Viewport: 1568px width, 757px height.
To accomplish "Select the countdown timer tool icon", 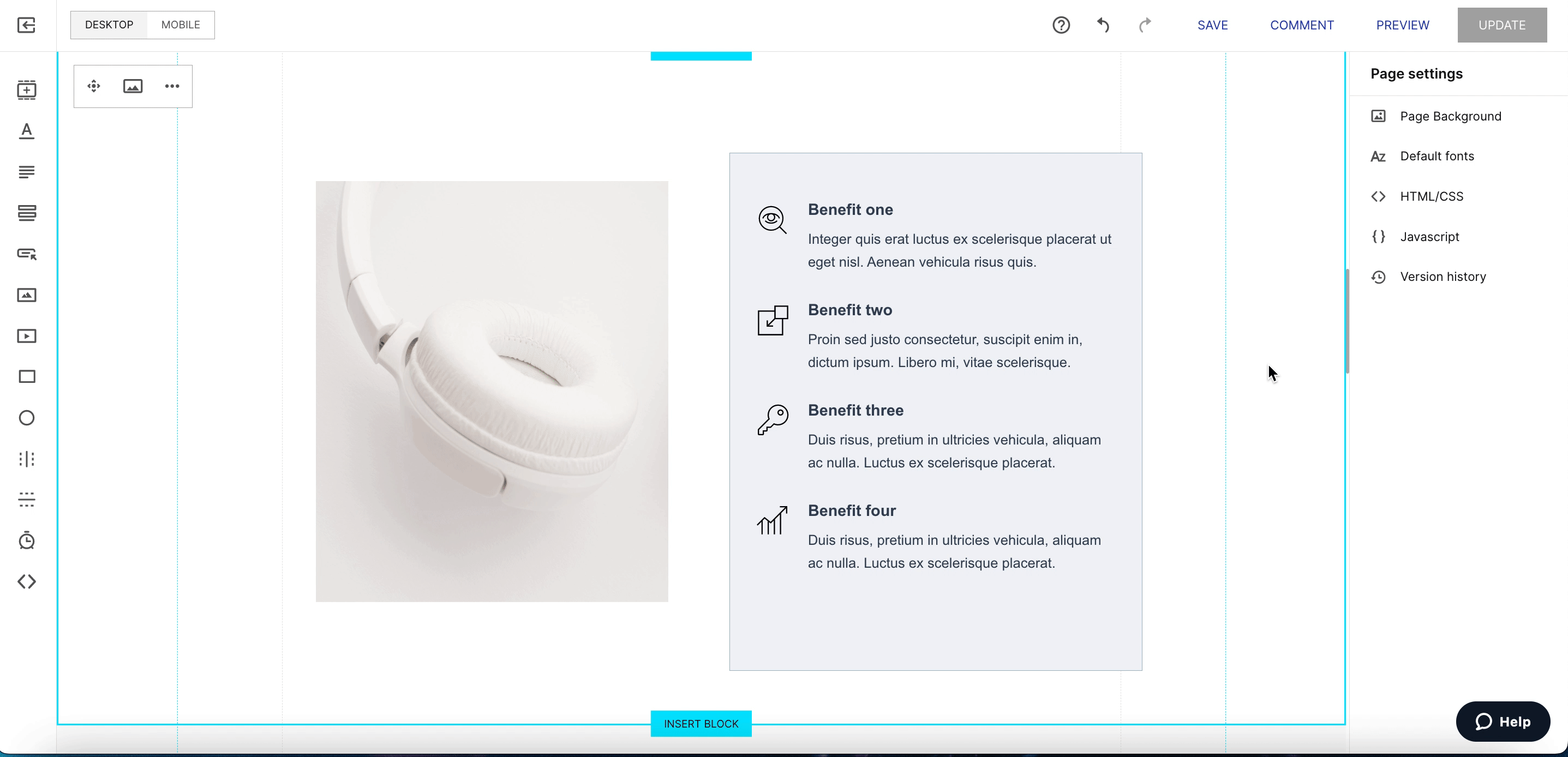I will tap(27, 540).
